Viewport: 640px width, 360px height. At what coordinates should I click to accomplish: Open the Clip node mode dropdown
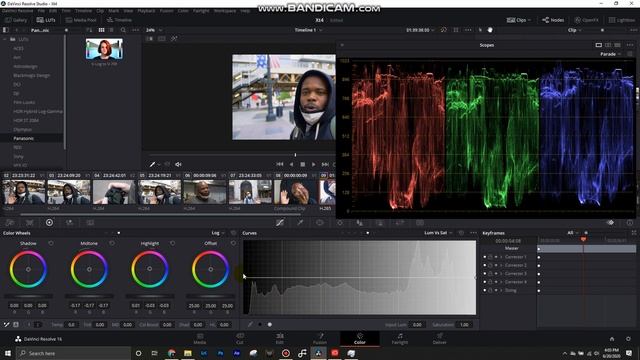(575, 30)
